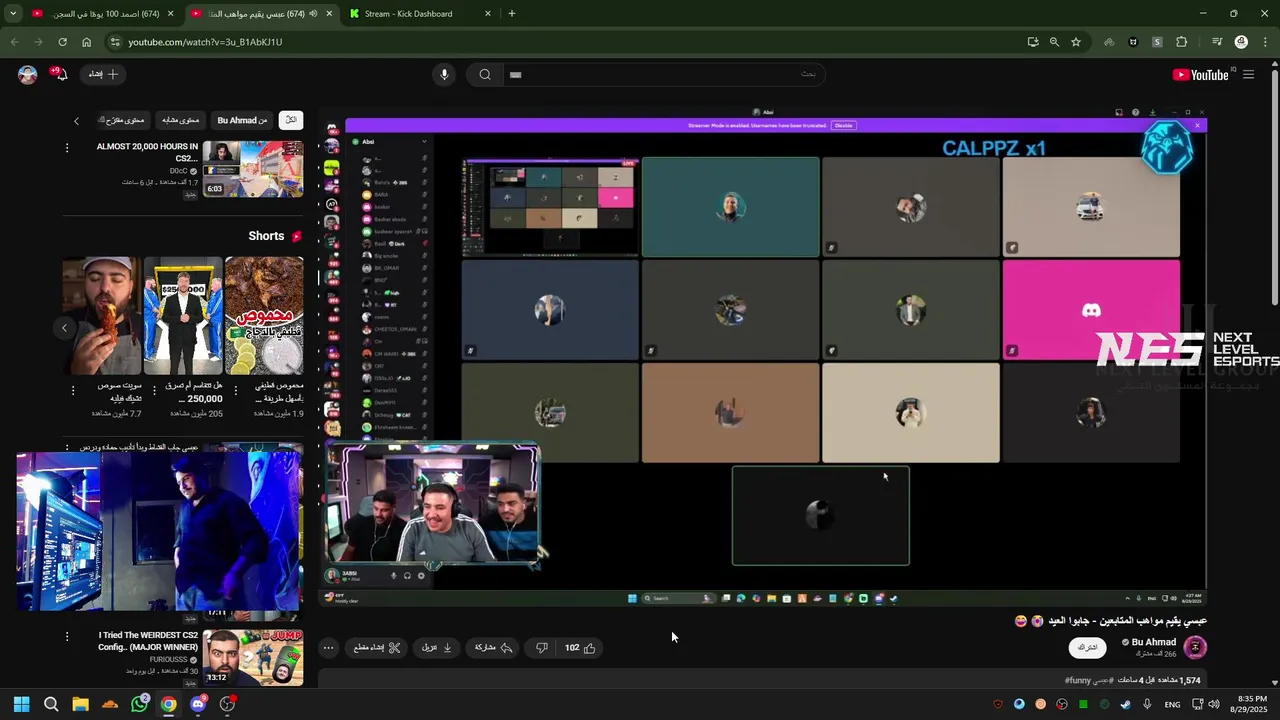This screenshot has width=1280, height=720.
Task: Open the volume icon in system tray
Action: pos(1213,704)
